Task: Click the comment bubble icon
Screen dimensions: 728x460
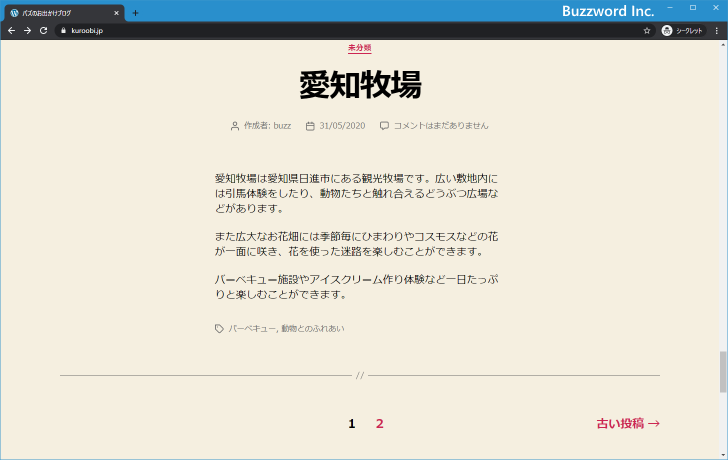Action: point(384,126)
